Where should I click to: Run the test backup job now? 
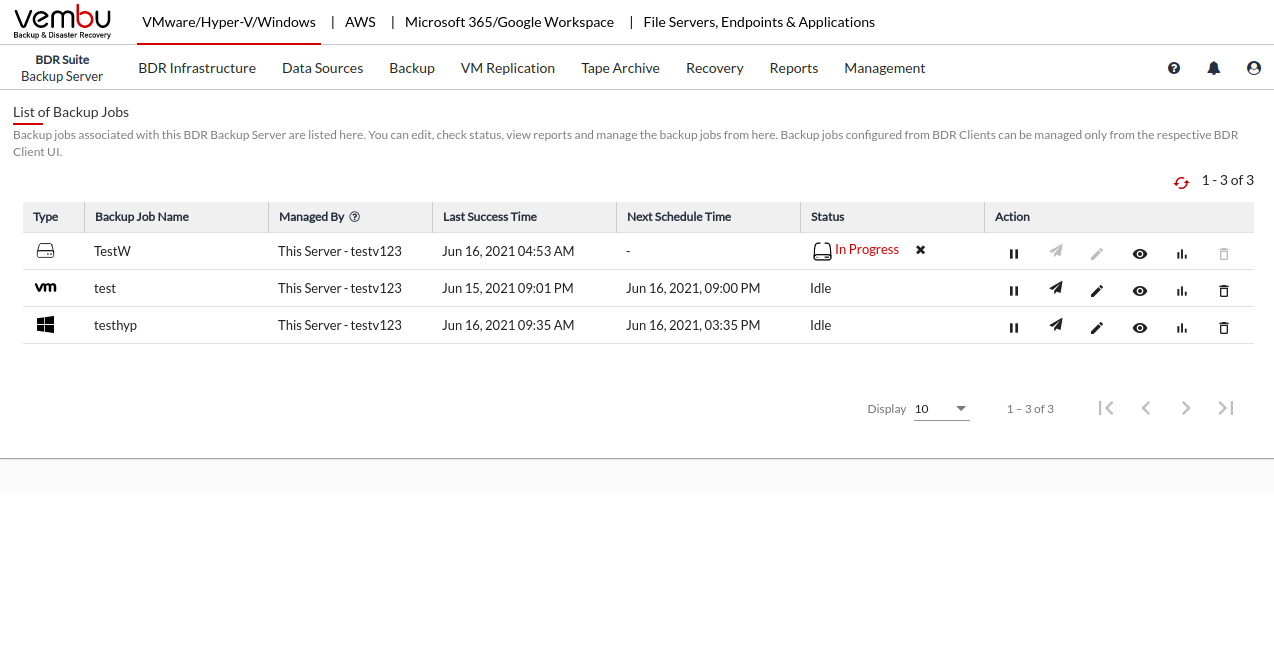tap(1055, 290)
